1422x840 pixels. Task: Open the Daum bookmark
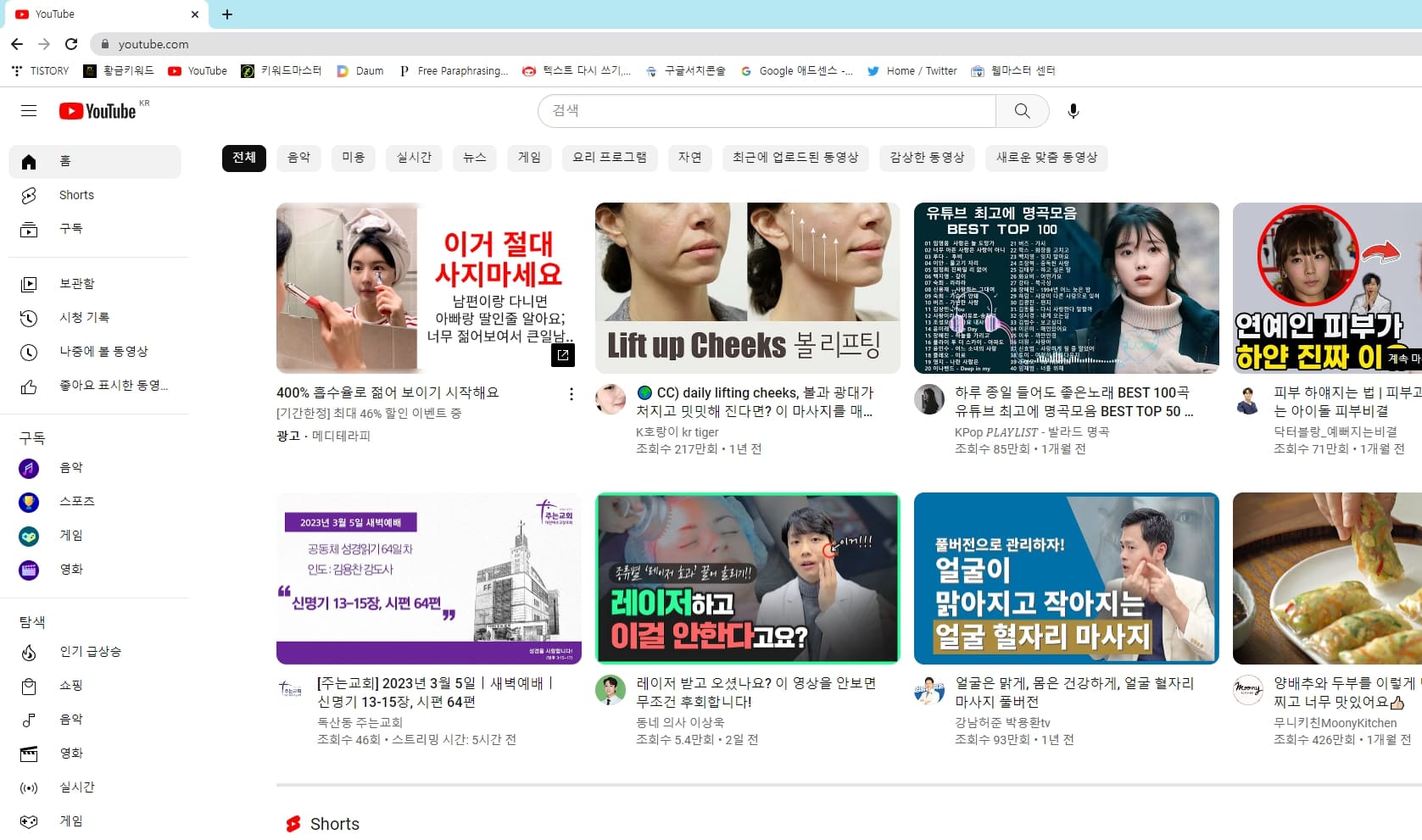click(x=360, y=70)
